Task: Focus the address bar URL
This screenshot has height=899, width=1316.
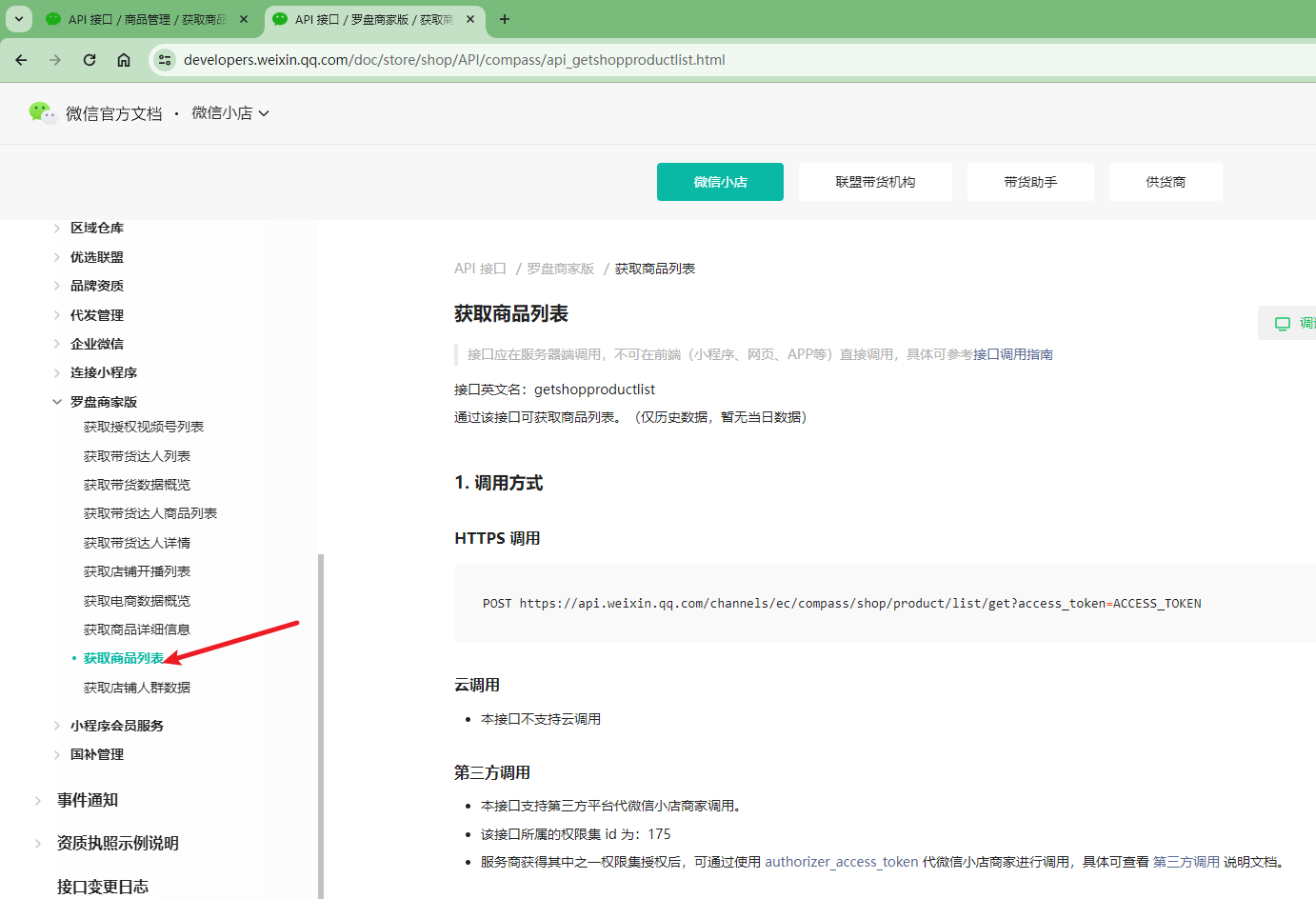Action: (x=454, y=60)
